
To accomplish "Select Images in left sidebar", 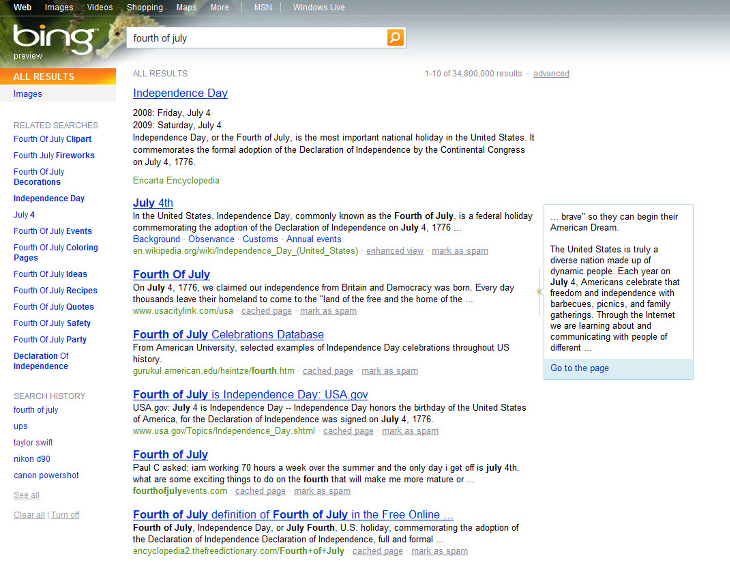I will (x=28, y=94).
